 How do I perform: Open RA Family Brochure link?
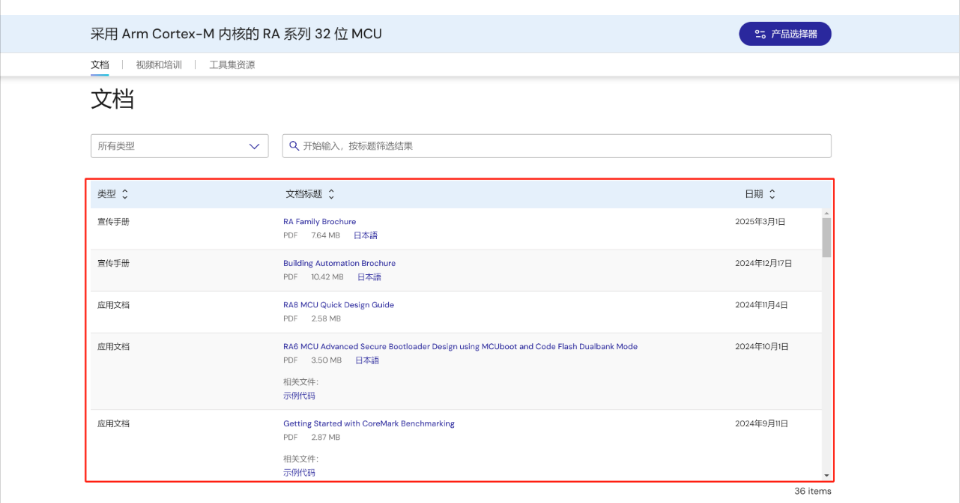[x=320, y=222]
